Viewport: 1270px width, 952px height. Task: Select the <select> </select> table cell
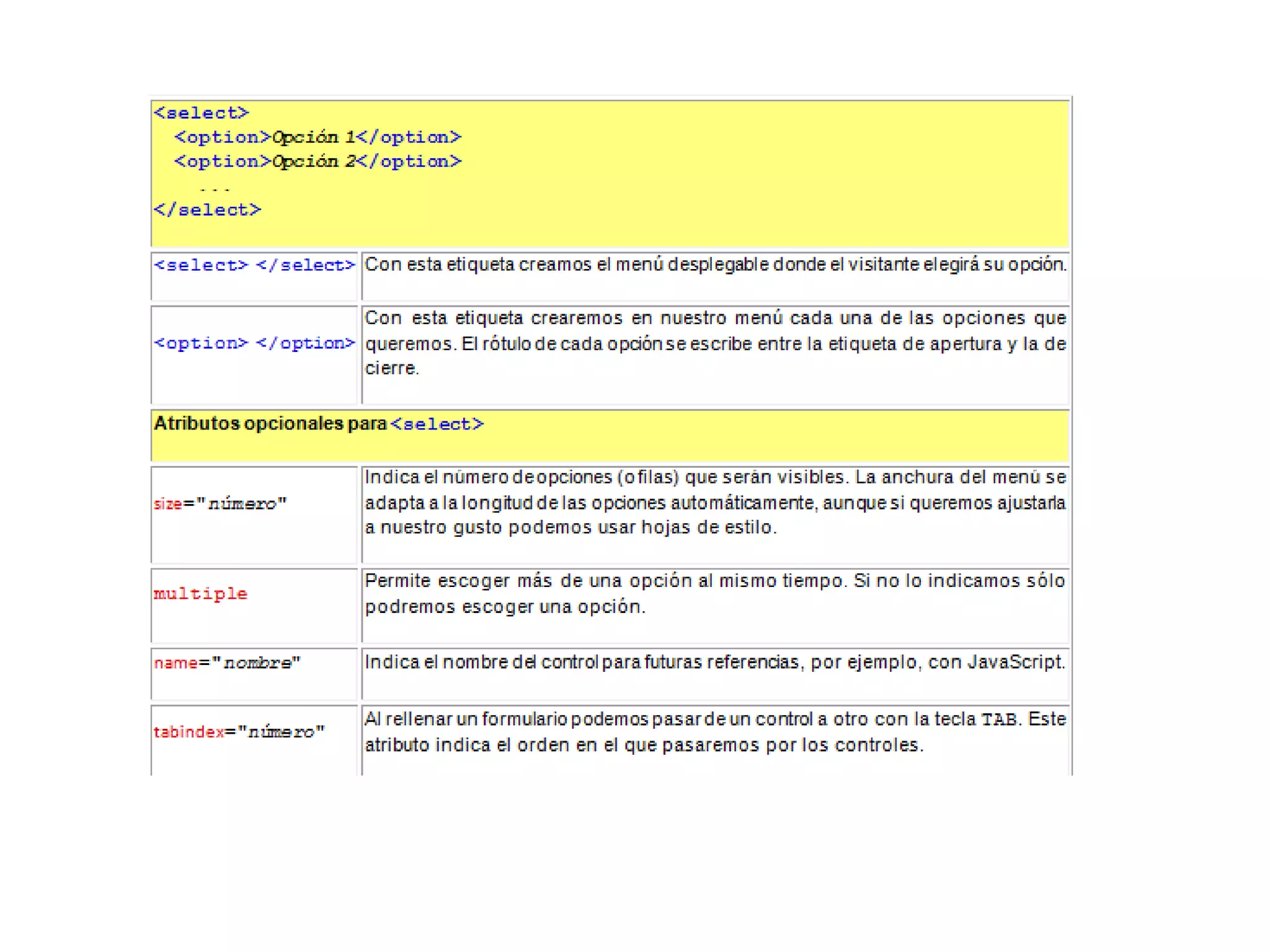(254, 265)
